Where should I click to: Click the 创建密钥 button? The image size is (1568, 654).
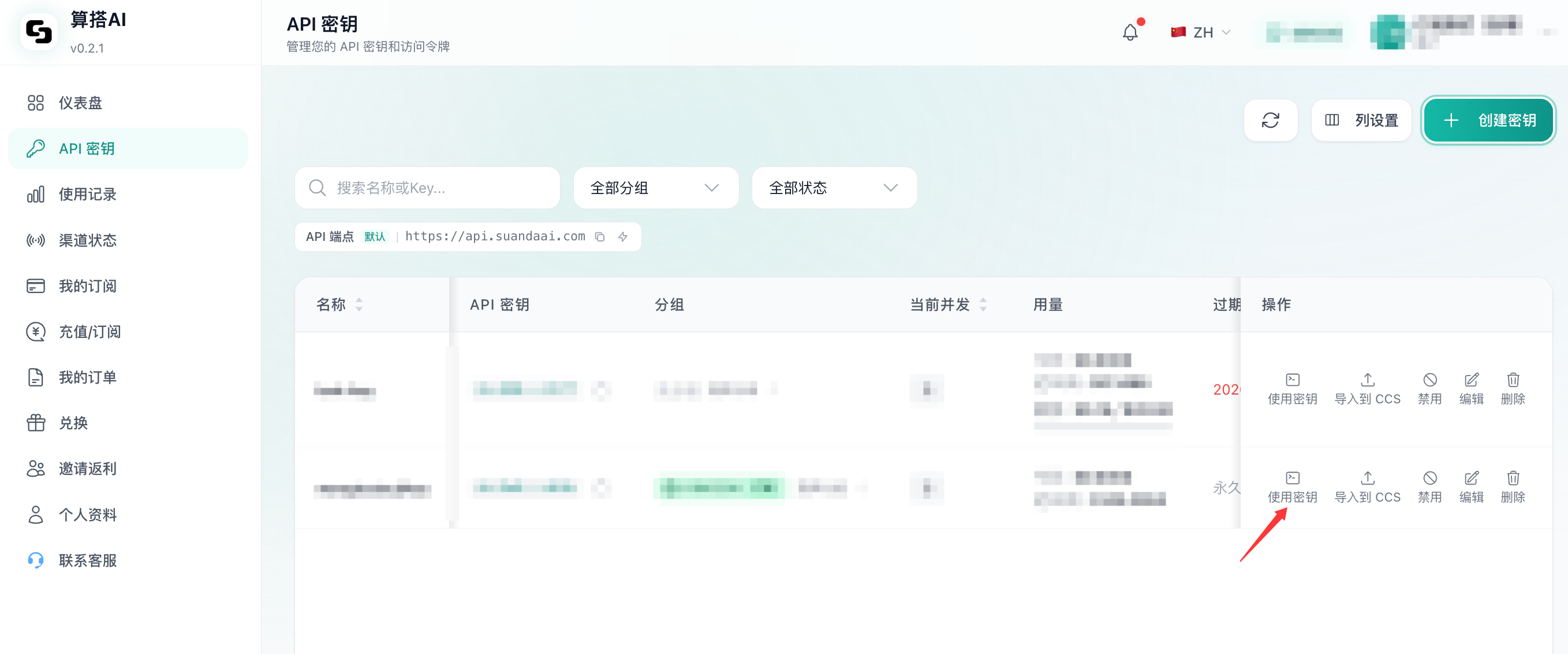pyautogui.click(x=1488, y=120)
